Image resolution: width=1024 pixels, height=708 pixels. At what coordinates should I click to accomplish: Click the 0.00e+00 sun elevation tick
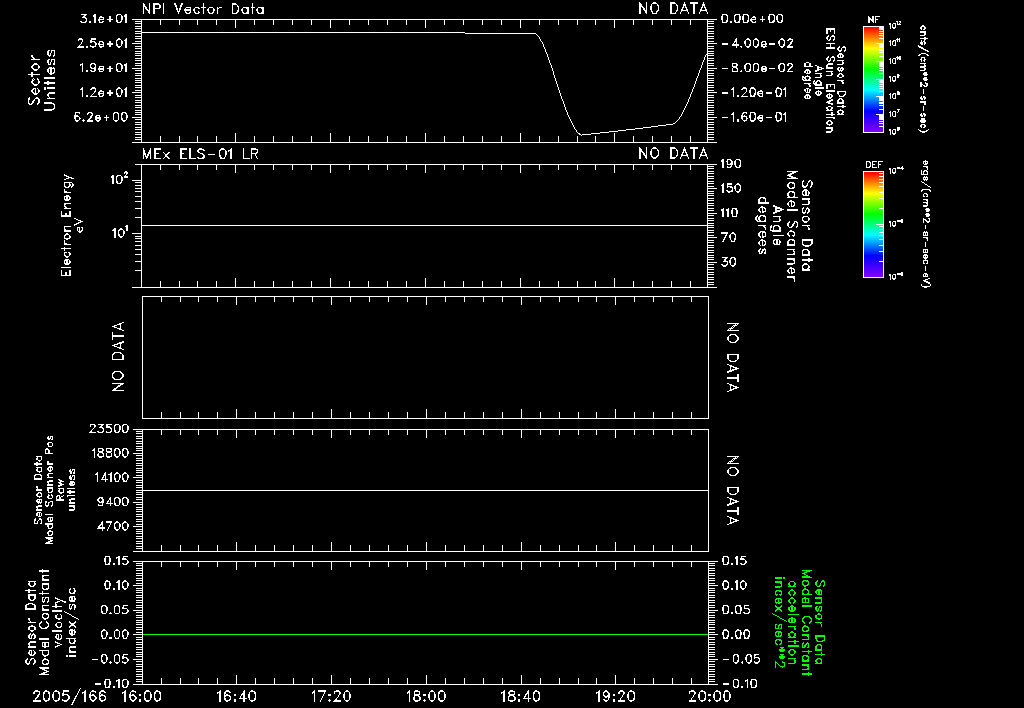click(752, 19)
